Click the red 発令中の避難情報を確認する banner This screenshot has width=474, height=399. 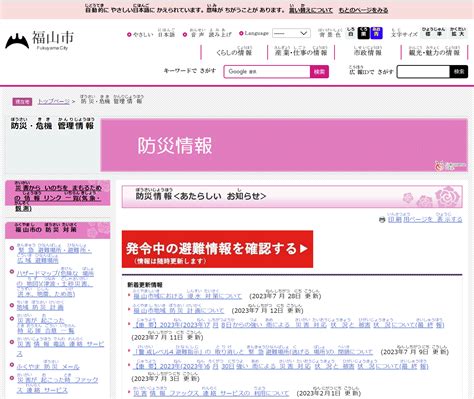tap(217, 249)
